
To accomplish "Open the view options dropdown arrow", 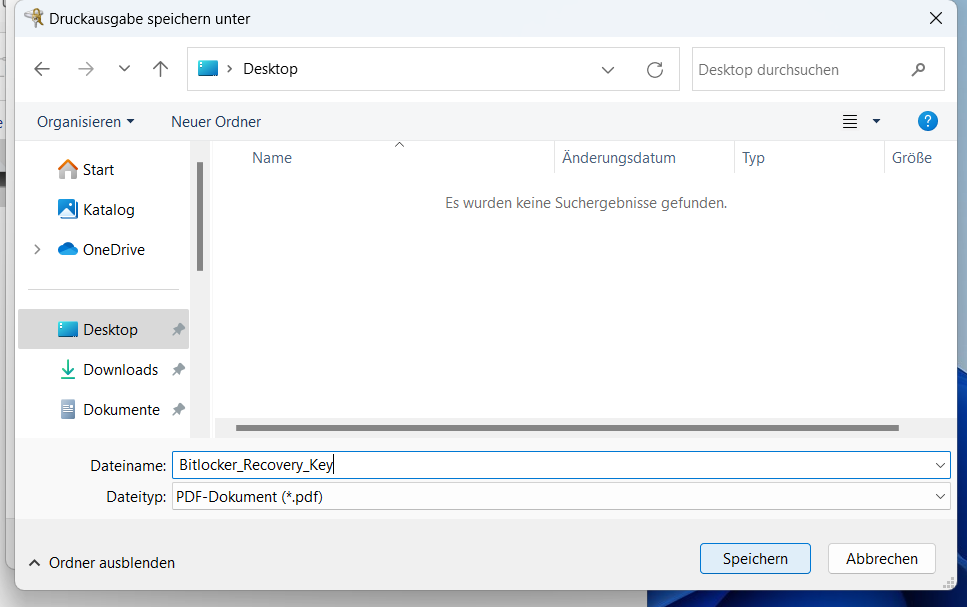I will click(876, 122).
